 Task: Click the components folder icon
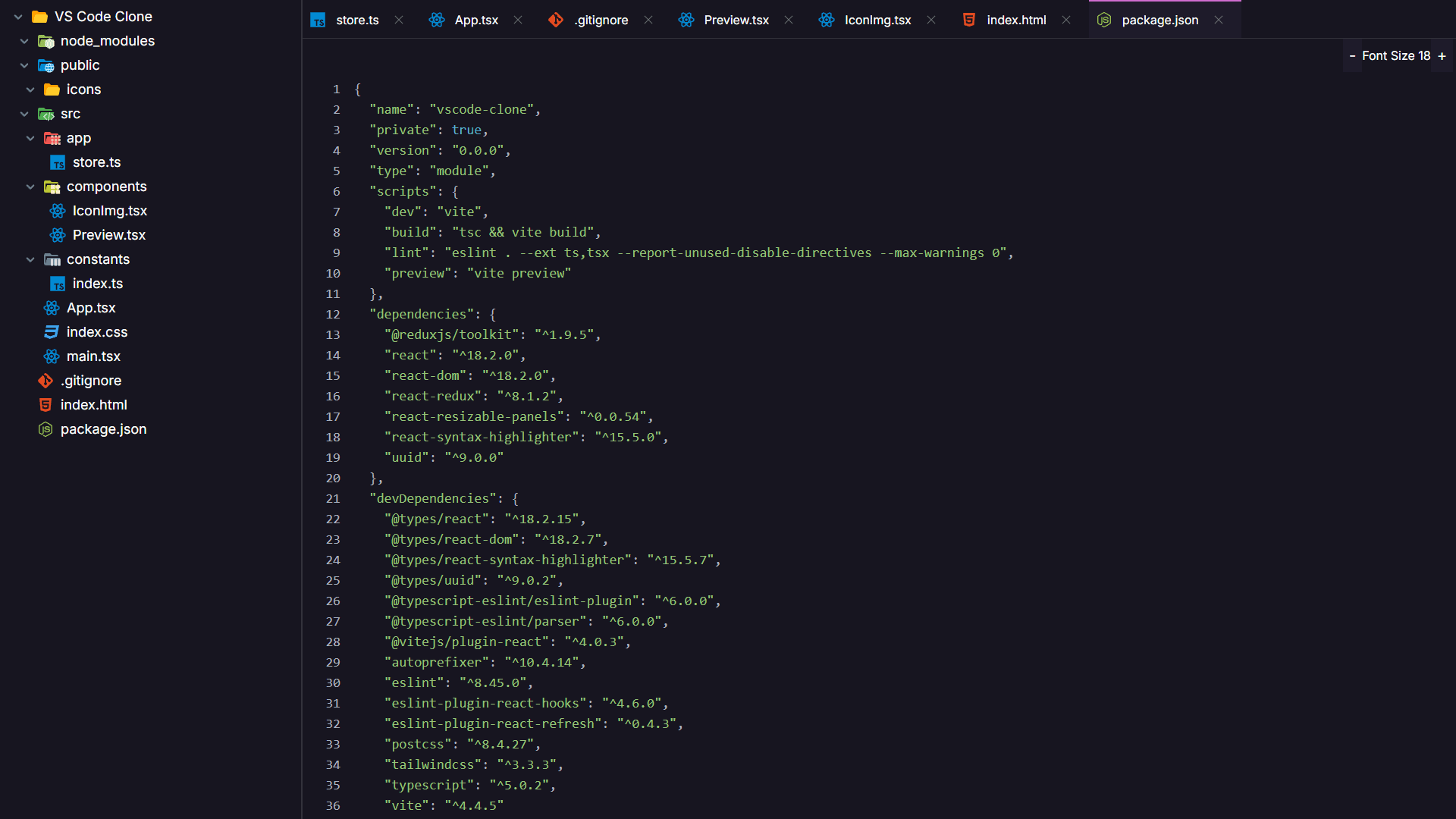tap(52, 187)
